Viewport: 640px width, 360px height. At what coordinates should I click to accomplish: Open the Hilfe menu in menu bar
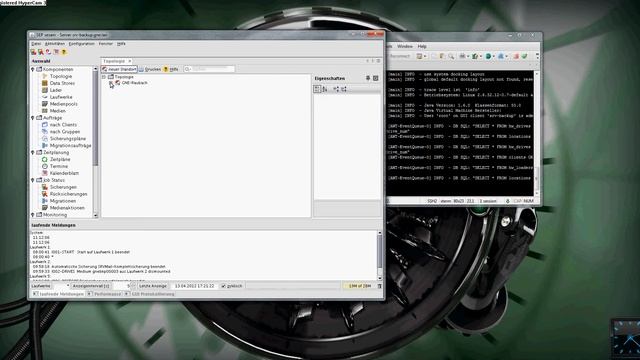point(121,44)
